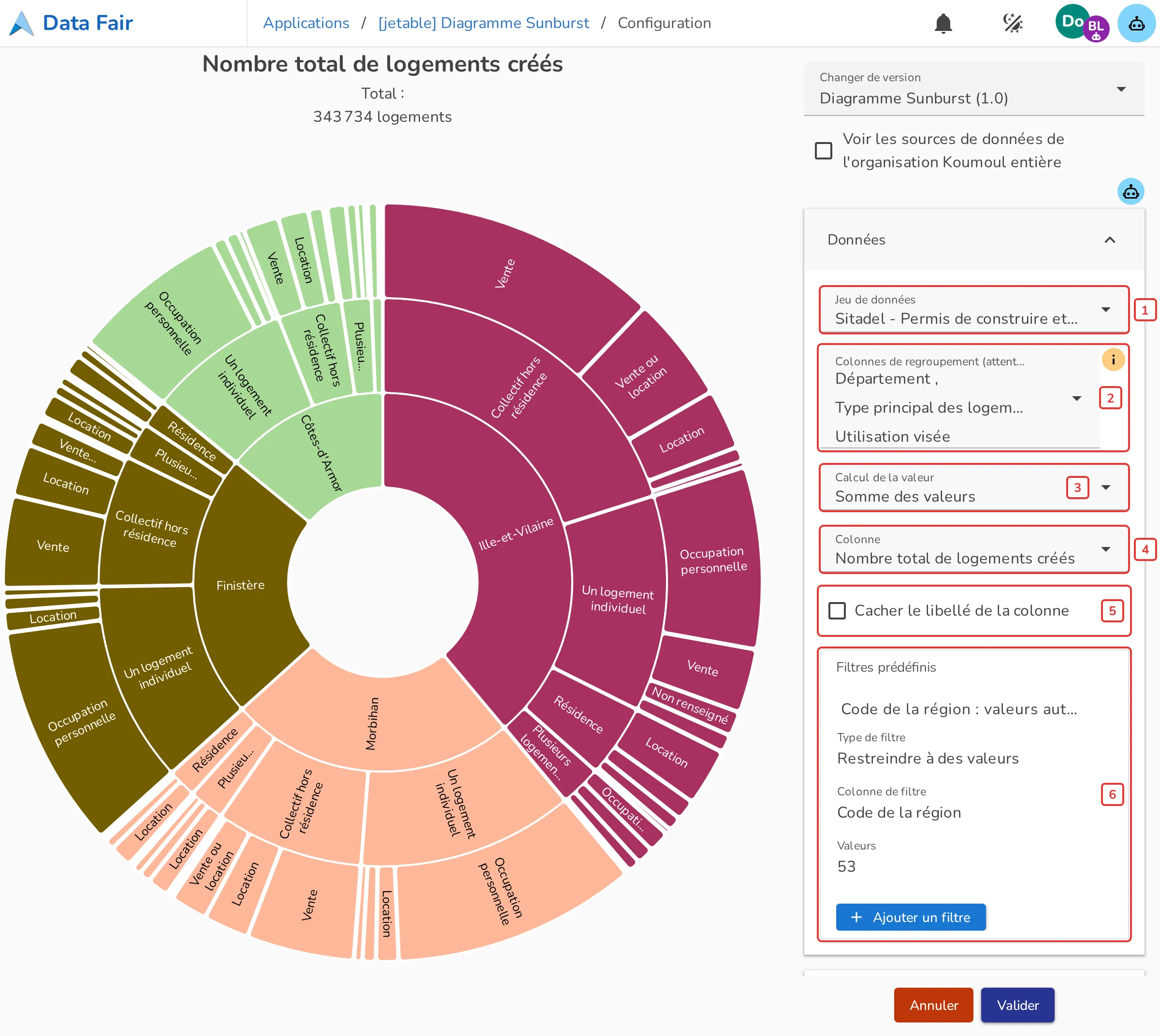Click the Valider button
This screenshot has height=1036, width=1160.
pos(1017,1005)
